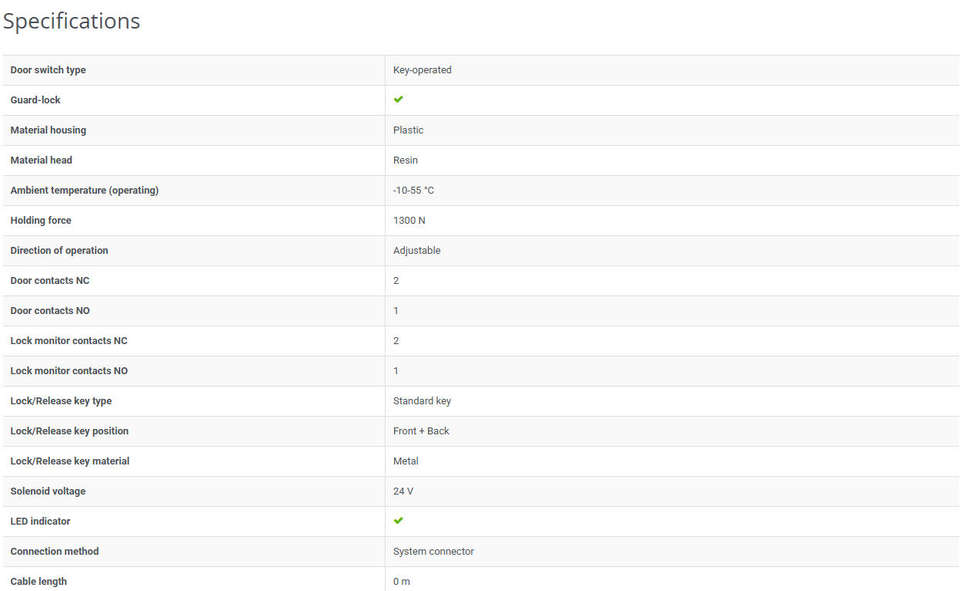The height and width of the screenshot is (591, 960).
Task: Select the Door switch type label
Action: (x=48, y=70)
